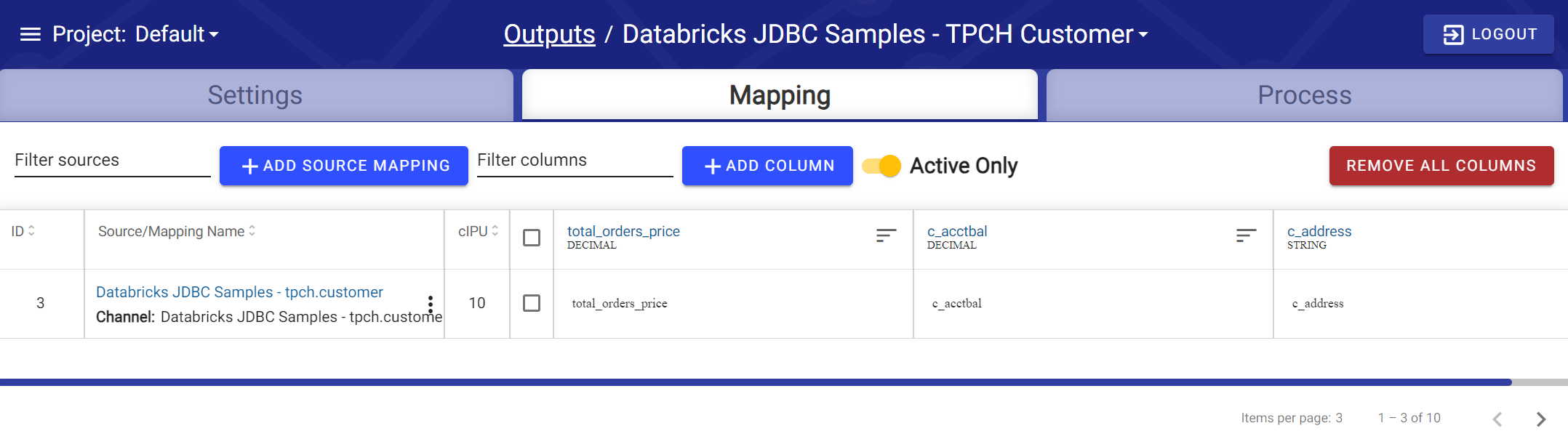Screen dimensions: 1568x439
Task: Open the TPCH Customer output dropdown
Action: 1143,34
